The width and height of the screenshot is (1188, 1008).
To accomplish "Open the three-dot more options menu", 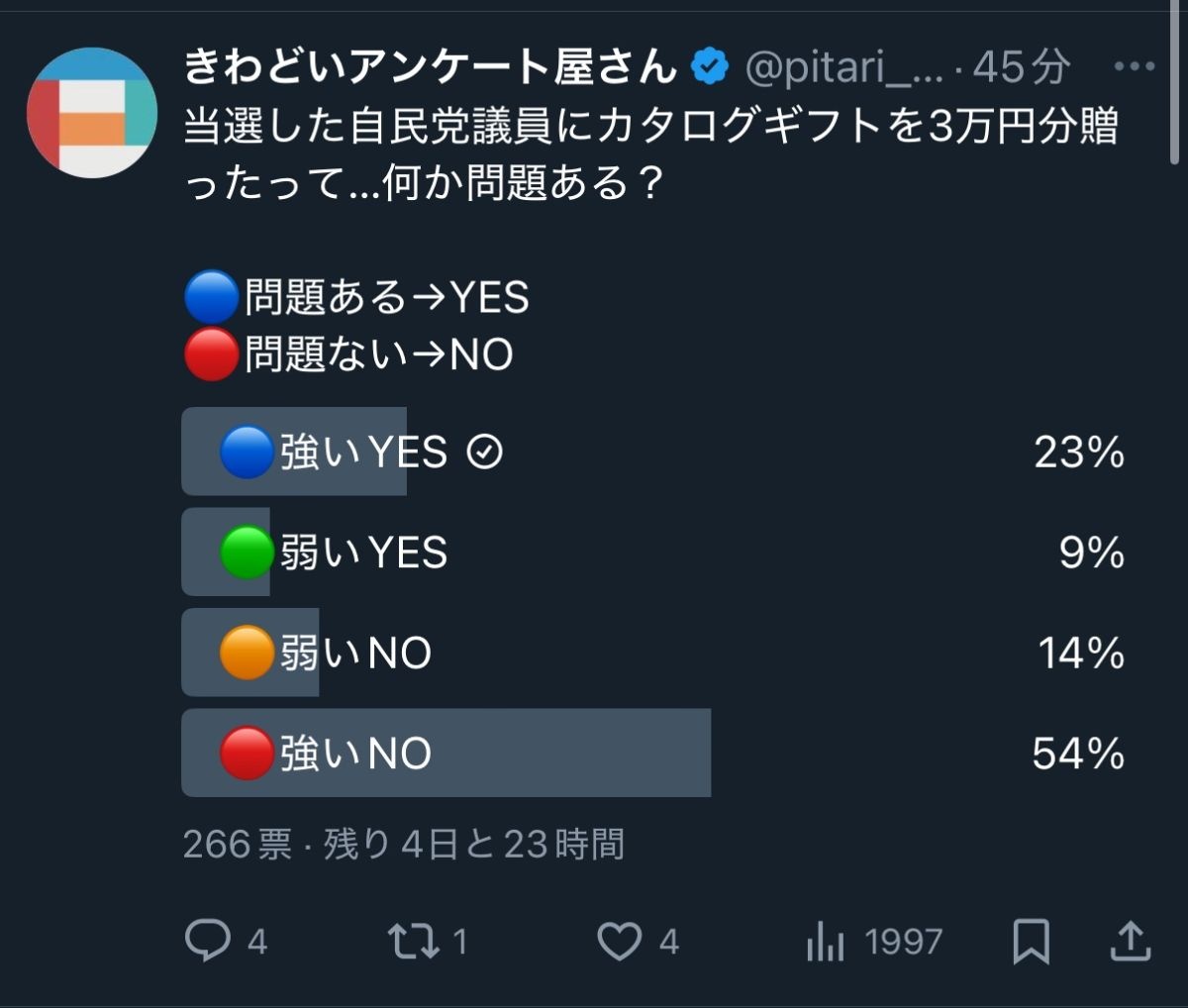I will [x=1135, y=67].
